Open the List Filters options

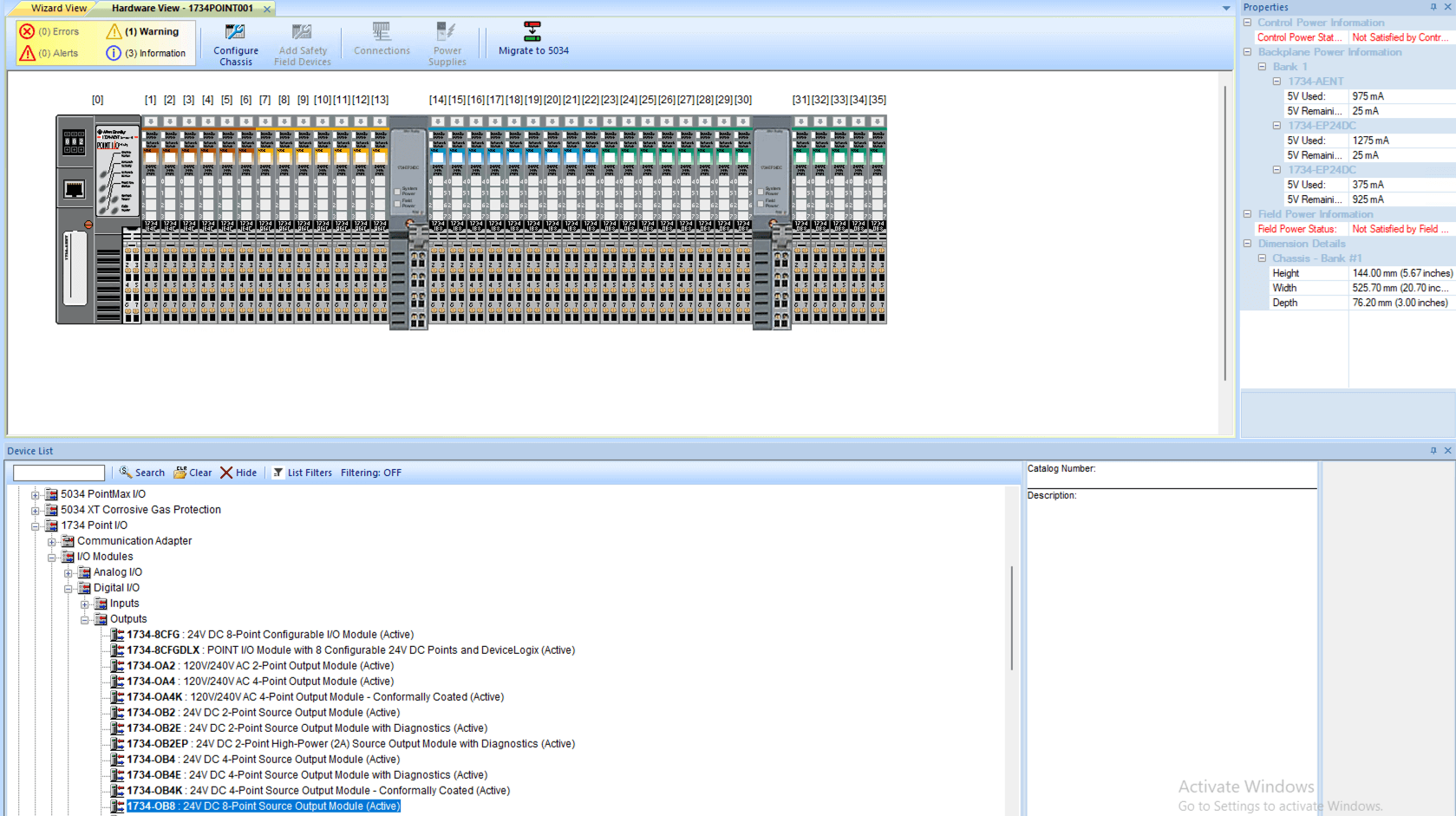click(277, 473)
